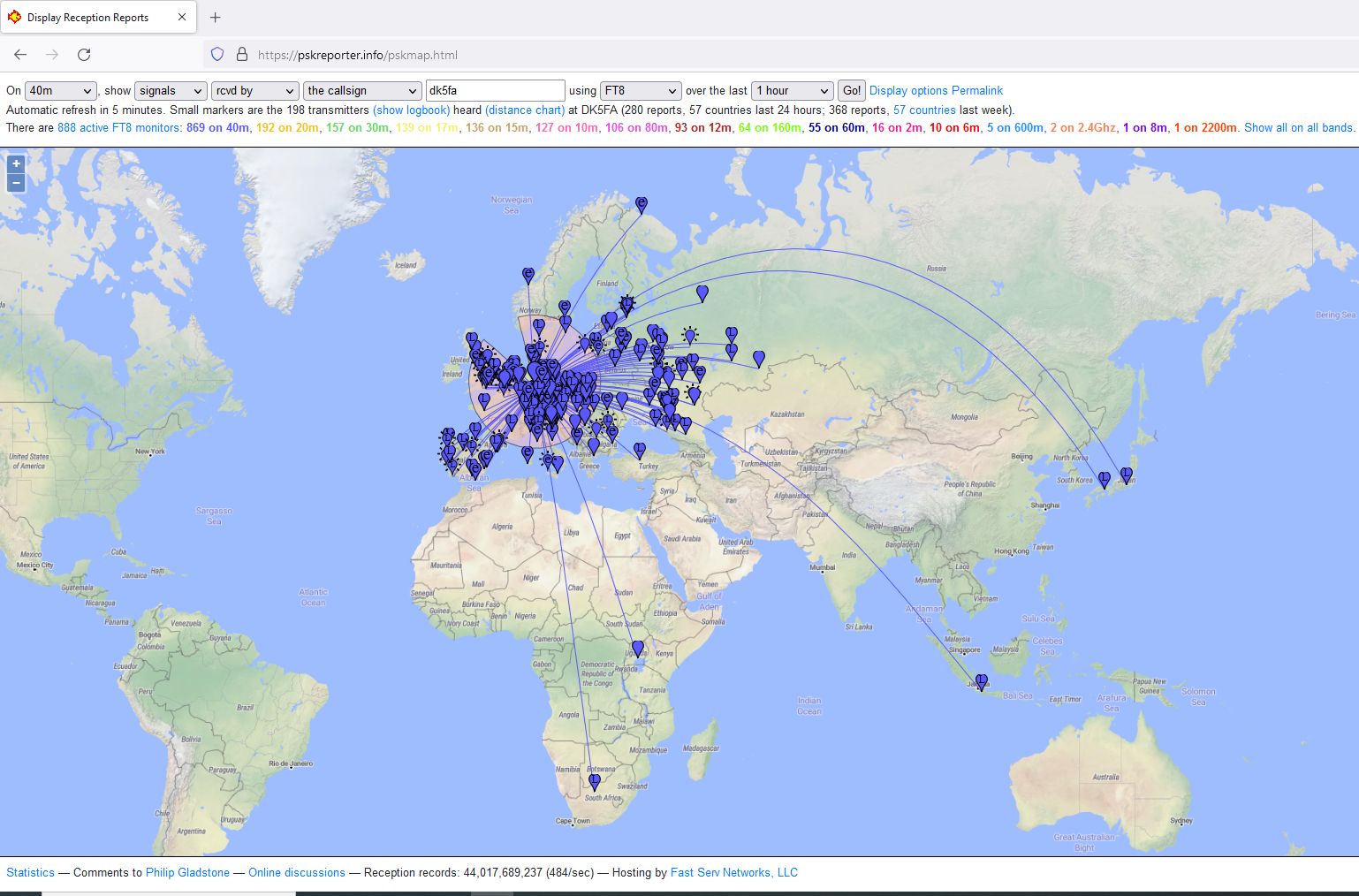Click the 'show logbook' link
This screenshot has height=896, width=1359.
click(x=411, y=110)
